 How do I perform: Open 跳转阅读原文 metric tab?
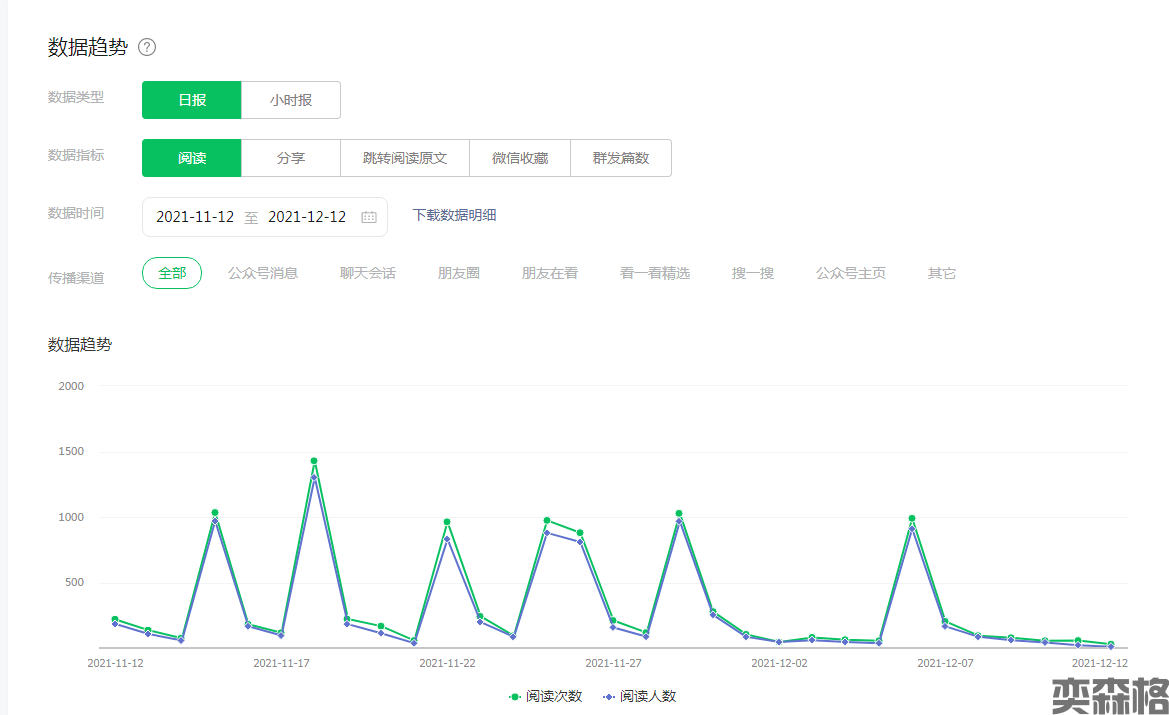point(405,158)
